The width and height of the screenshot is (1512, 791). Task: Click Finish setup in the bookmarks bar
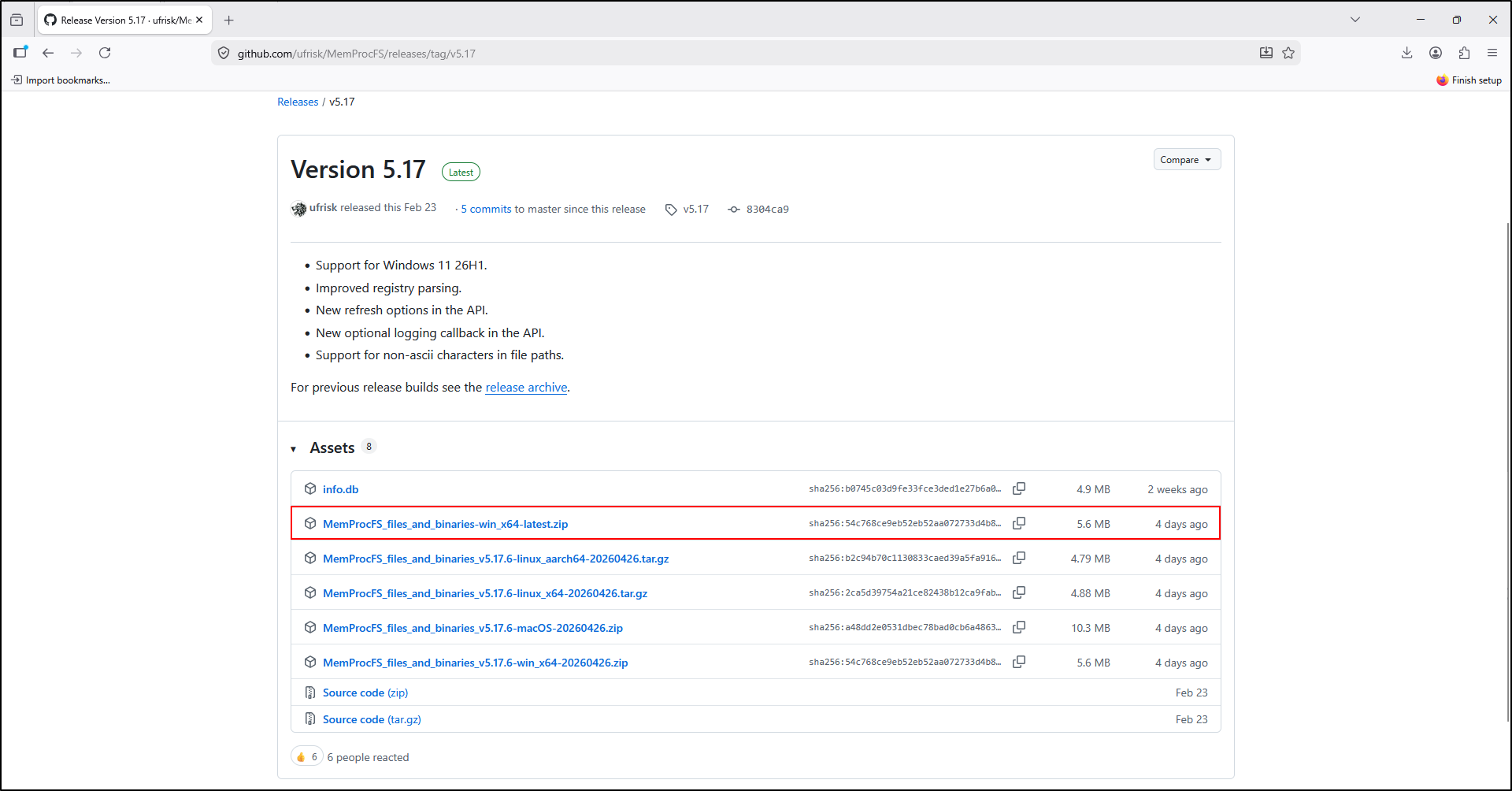click(1469, 80)
